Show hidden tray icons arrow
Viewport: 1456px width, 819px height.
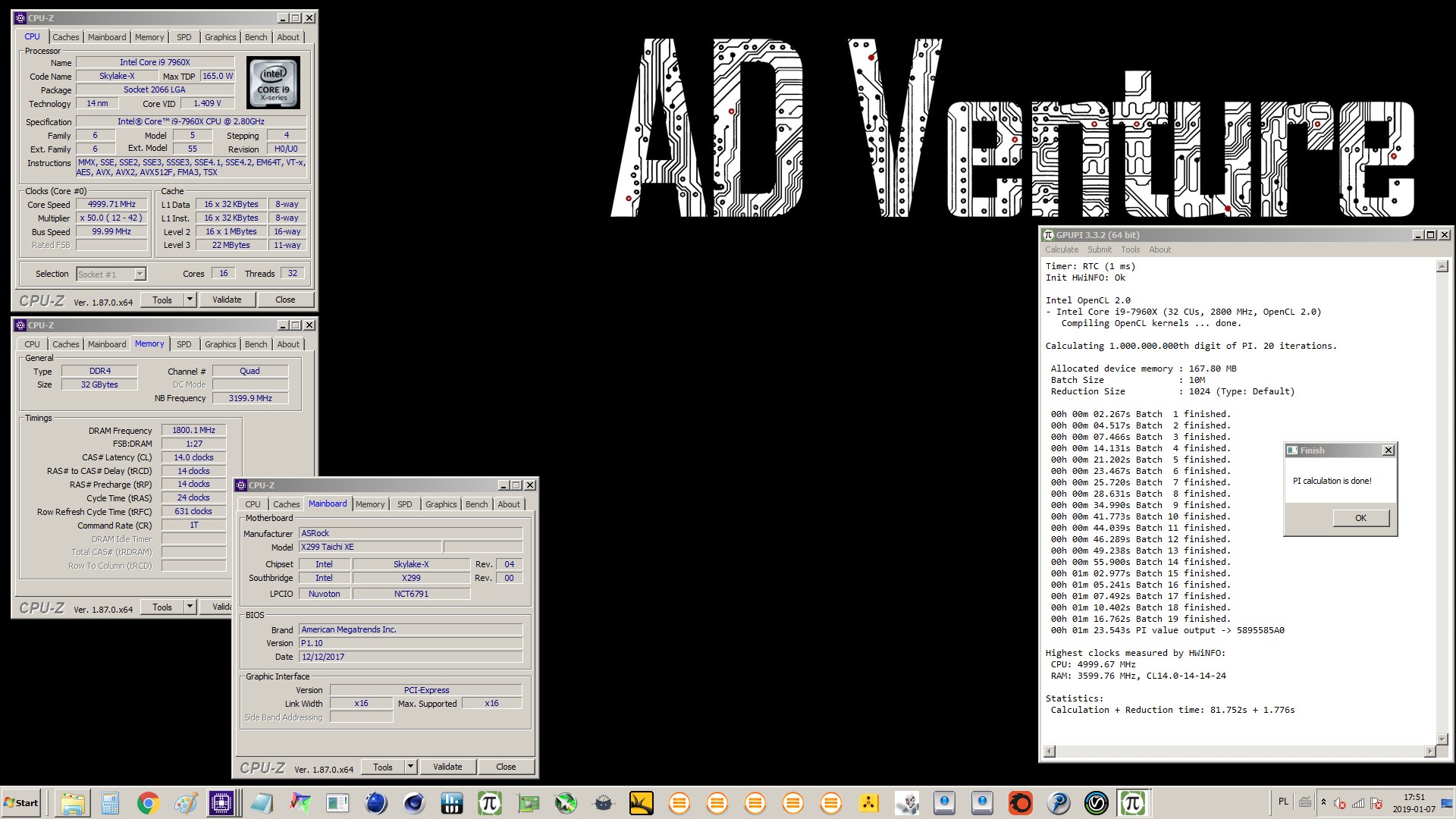pyautogui.click(x=1323, y=802)
